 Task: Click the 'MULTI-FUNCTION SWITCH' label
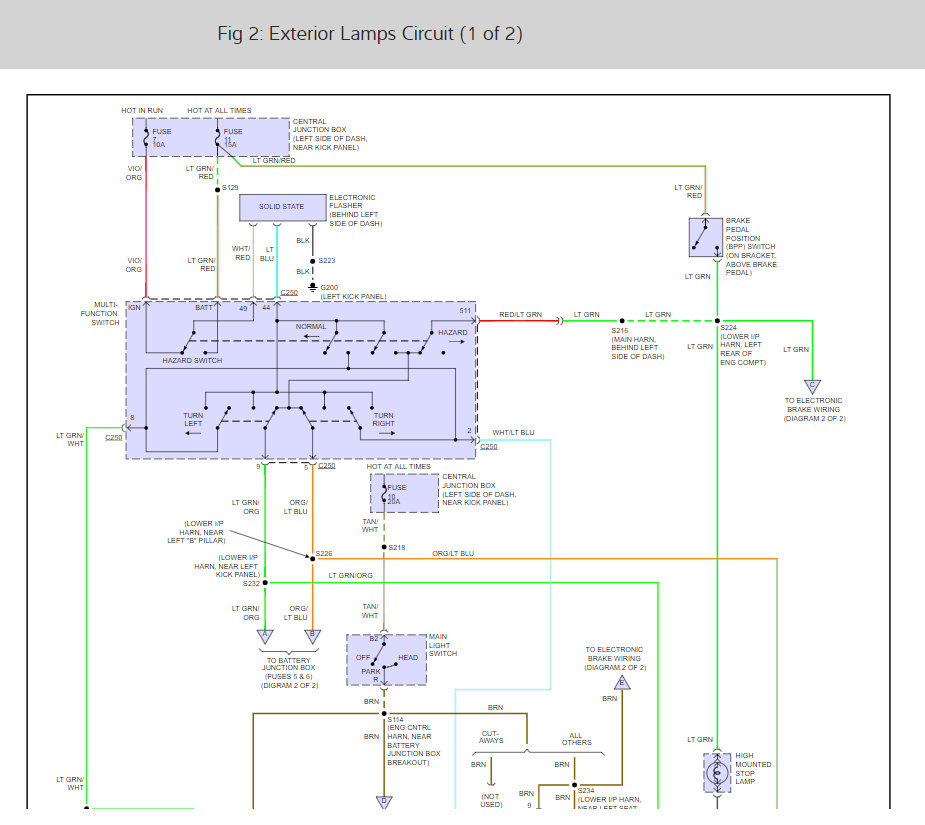point(100,313)
